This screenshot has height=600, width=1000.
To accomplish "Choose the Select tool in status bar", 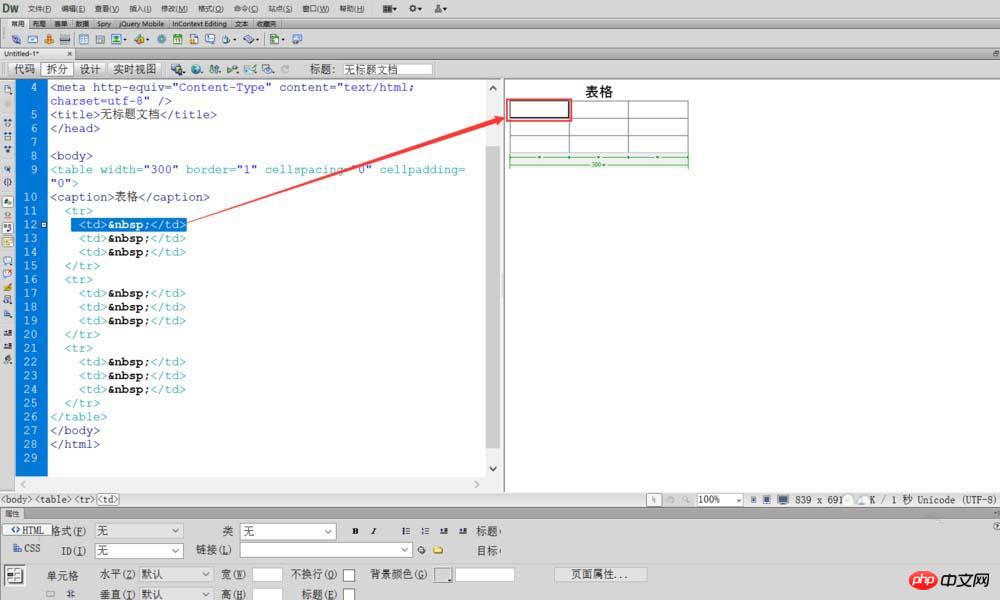I will tap(654, 500).
